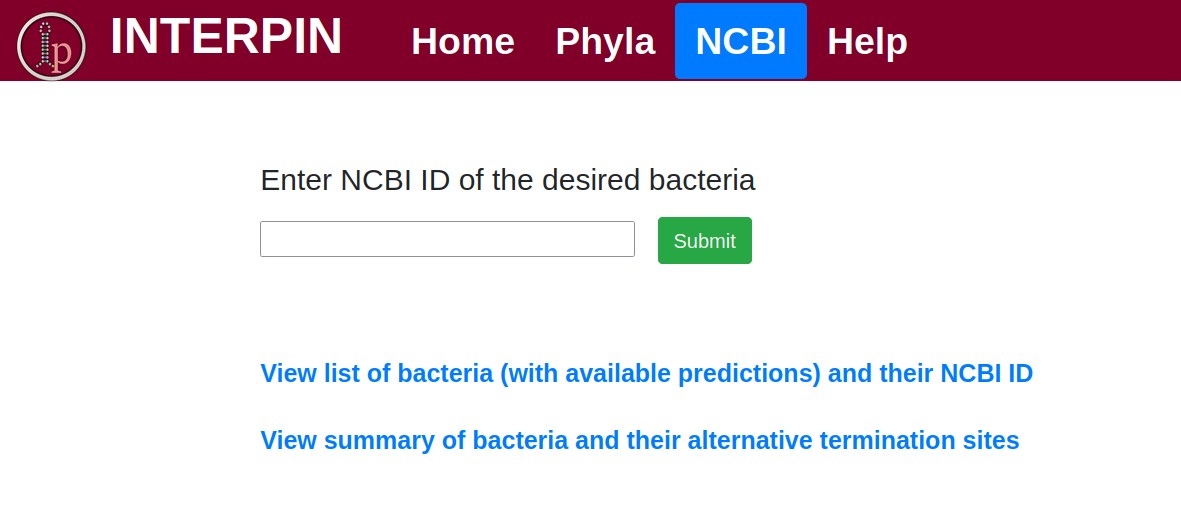
Task: Open the bacteria and NCBI ID list link
Action: [x=646, y=373]
